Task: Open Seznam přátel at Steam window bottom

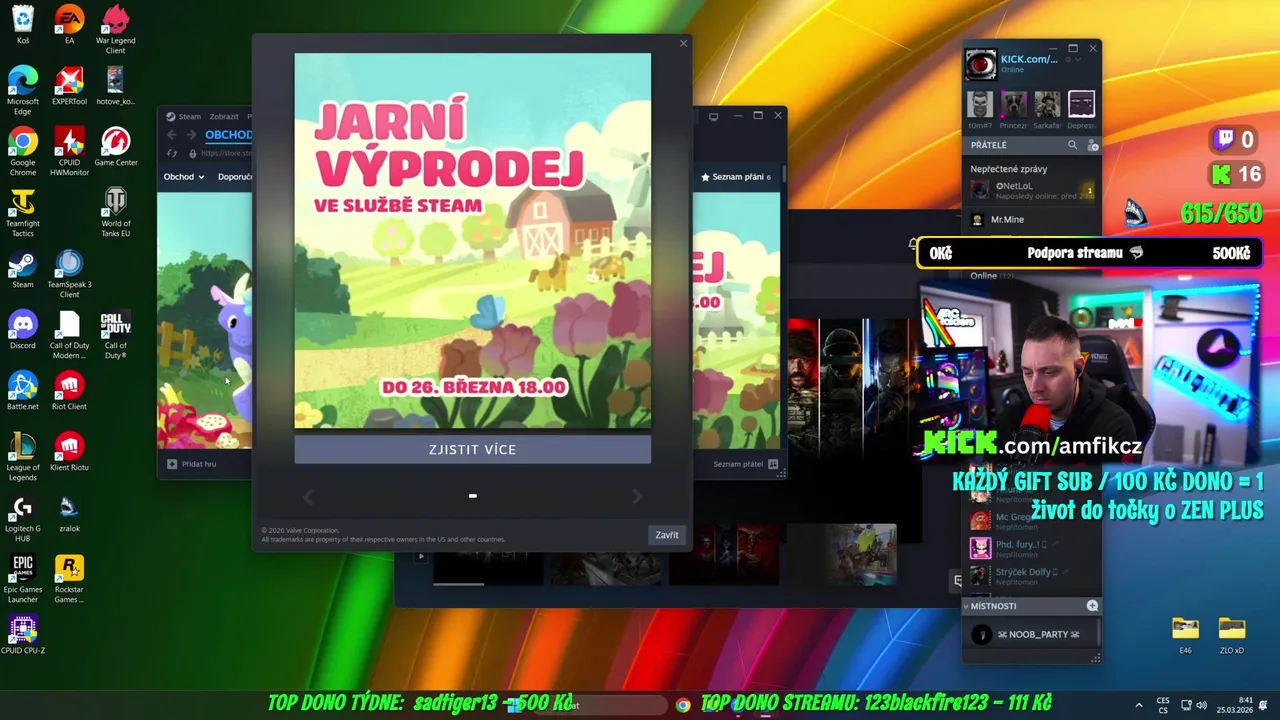Action: 744,464
